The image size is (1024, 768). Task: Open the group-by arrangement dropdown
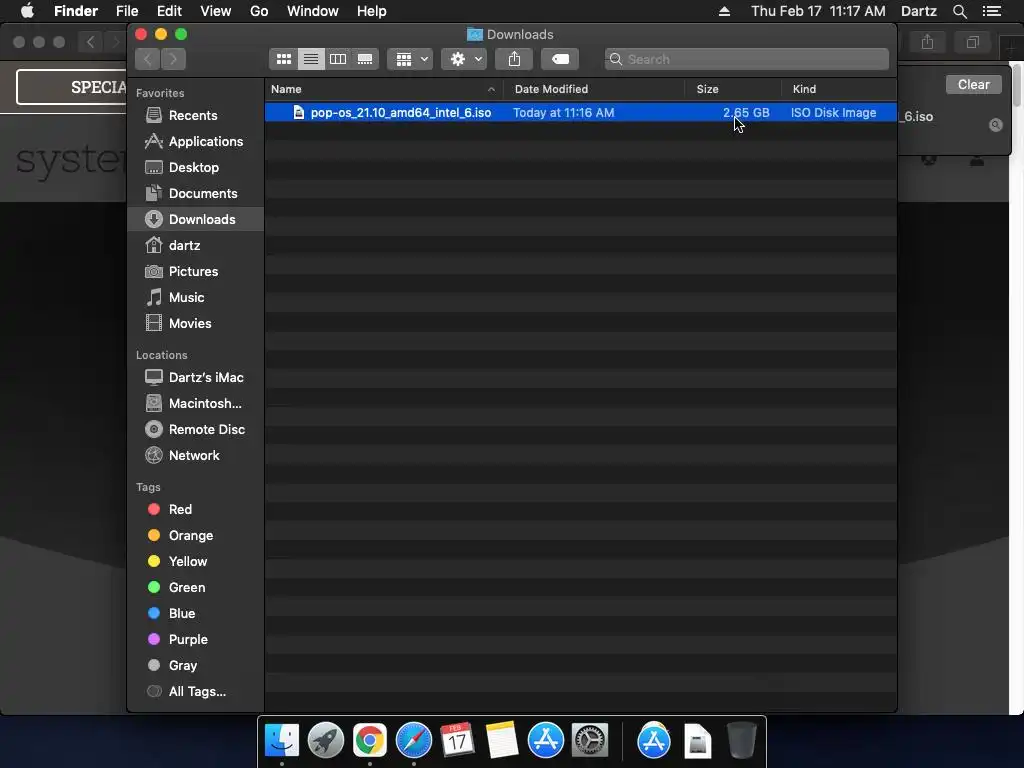(x=410, y=59)
